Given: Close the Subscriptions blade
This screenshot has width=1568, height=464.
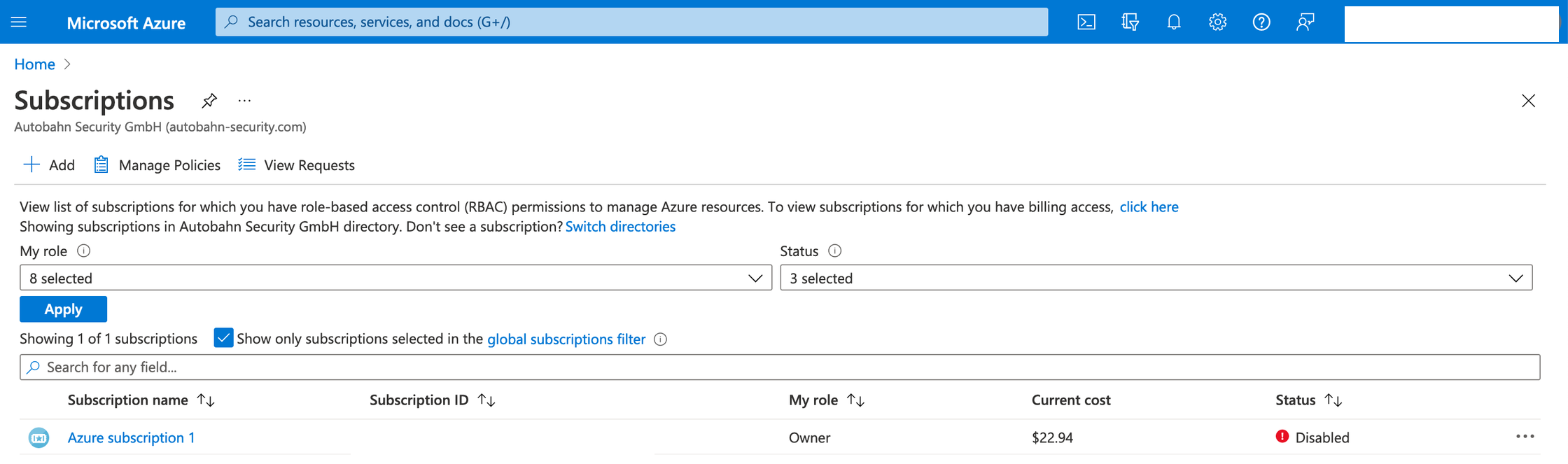Looking at the screenshot, I should tap(1528, 101).
